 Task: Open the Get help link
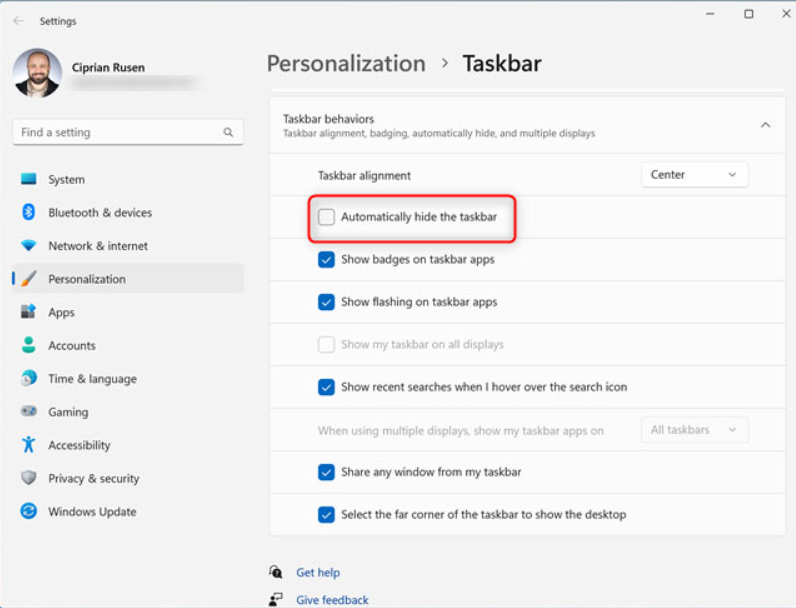tap(318, 573)
